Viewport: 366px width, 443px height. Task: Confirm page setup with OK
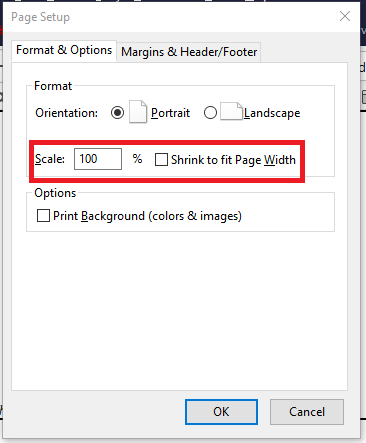[x=221, y=412]
